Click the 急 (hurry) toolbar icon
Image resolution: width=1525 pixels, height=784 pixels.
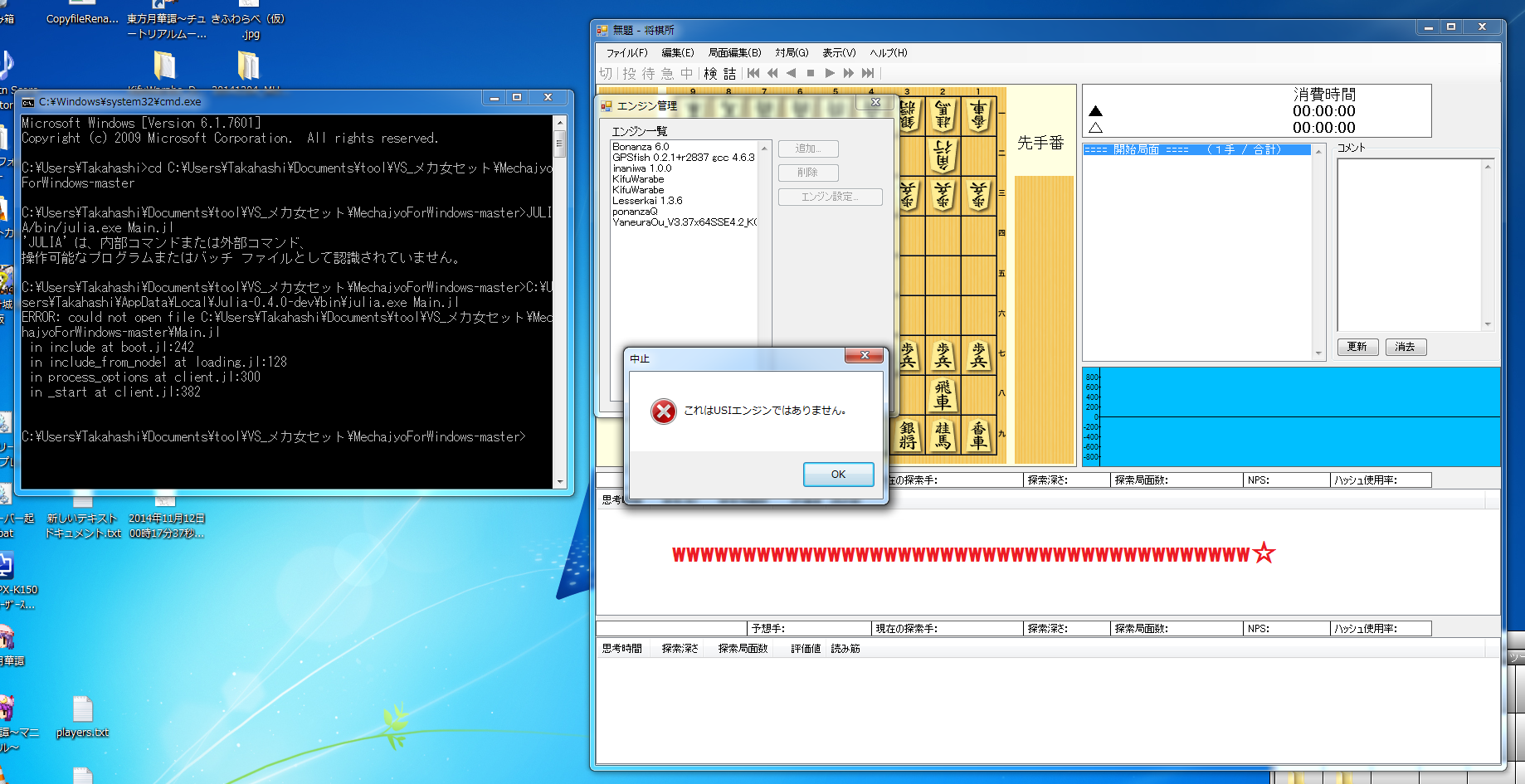[x=668, y=74]
